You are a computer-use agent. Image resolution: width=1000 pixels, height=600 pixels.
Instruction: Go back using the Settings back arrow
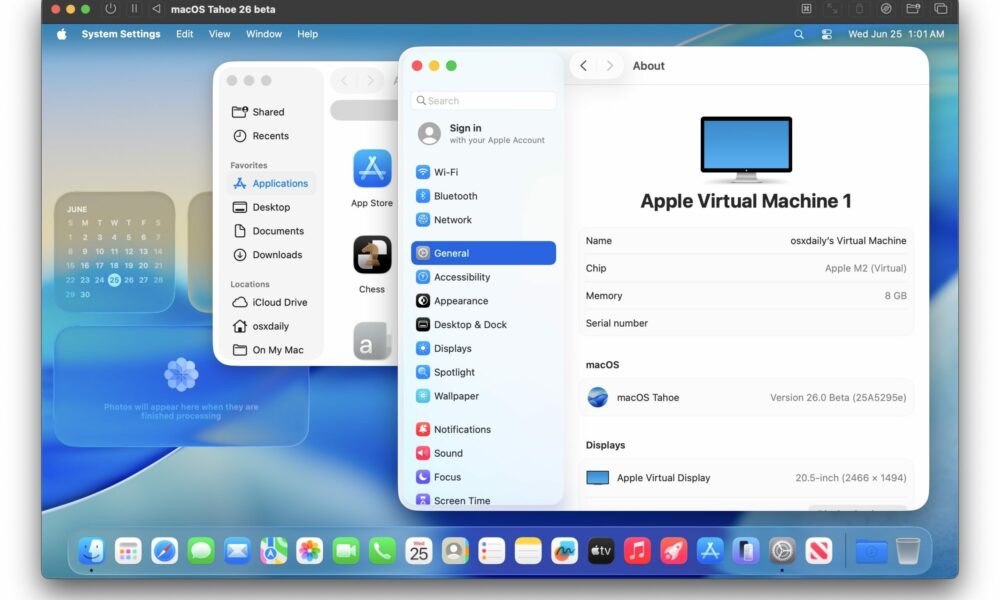(x=583, y=66)
